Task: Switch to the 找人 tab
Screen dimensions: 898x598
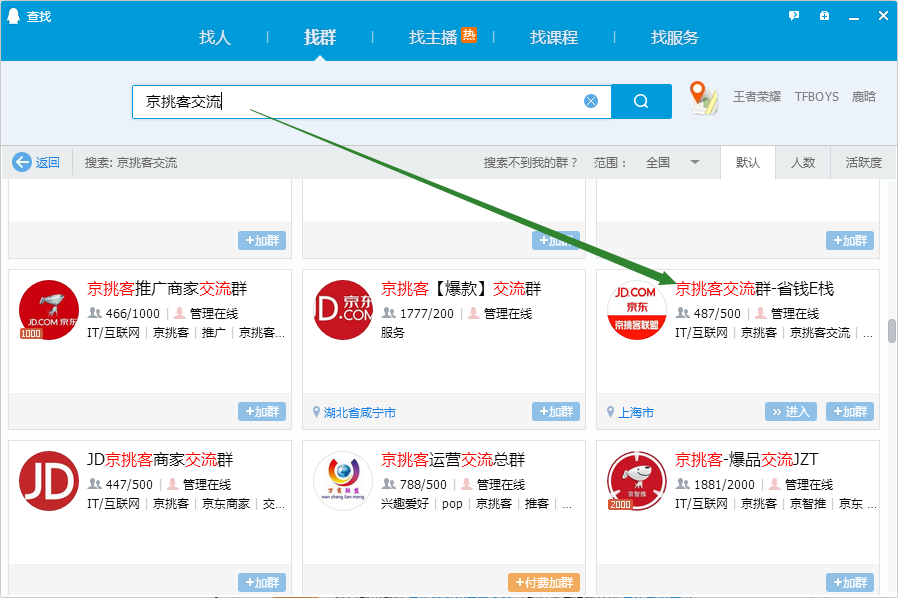Action: coord(215,38)
